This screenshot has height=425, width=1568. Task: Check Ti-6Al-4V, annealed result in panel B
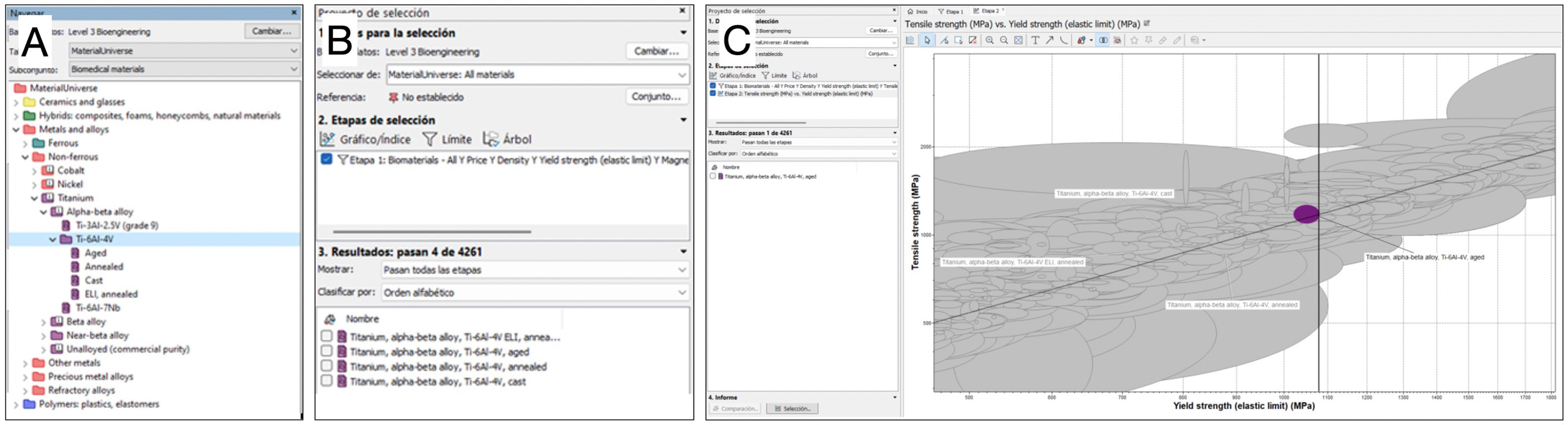326,366
